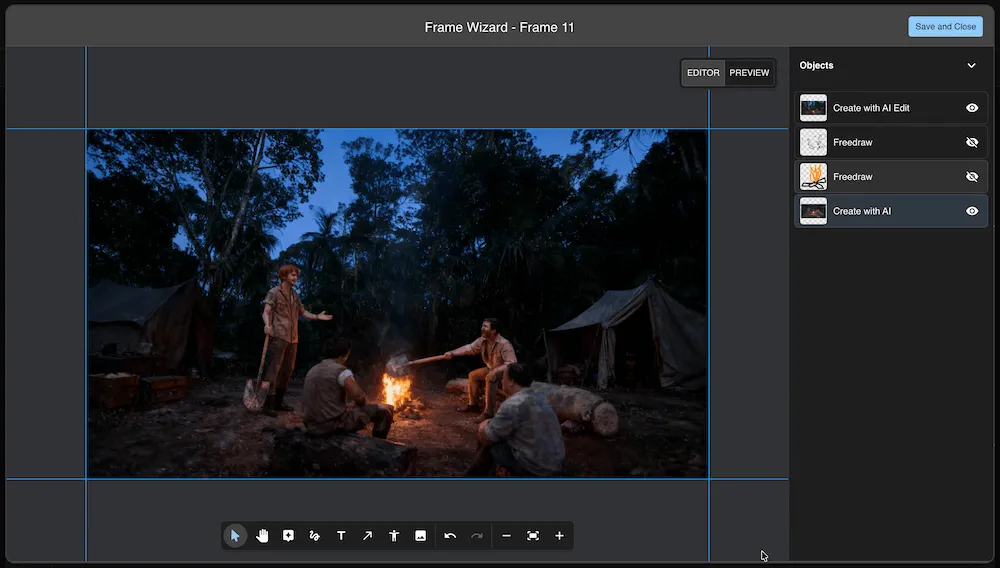The height and width of the screenshot is (568, 1000).
Task: Click the 'Create with AI' layer label
Action: 862,212
